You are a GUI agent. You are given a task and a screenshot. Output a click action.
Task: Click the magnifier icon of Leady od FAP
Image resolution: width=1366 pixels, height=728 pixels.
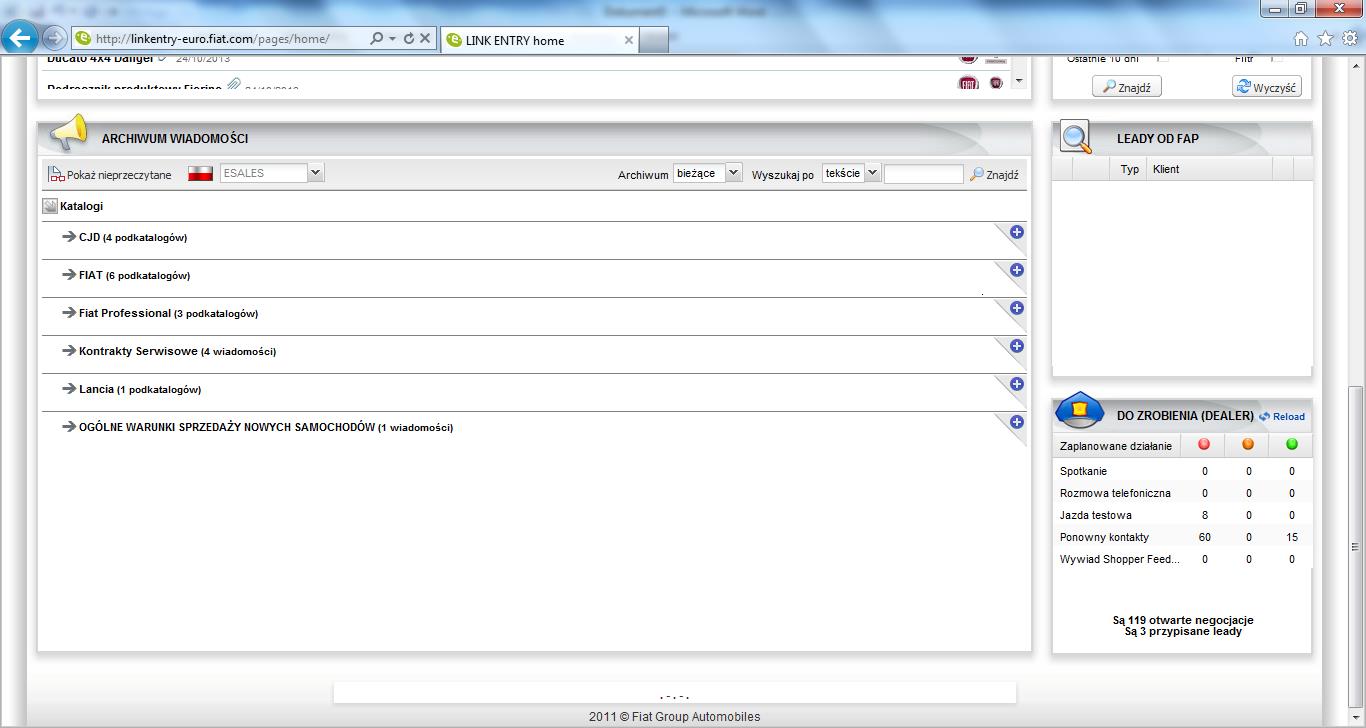click(x=1076, y=137)
